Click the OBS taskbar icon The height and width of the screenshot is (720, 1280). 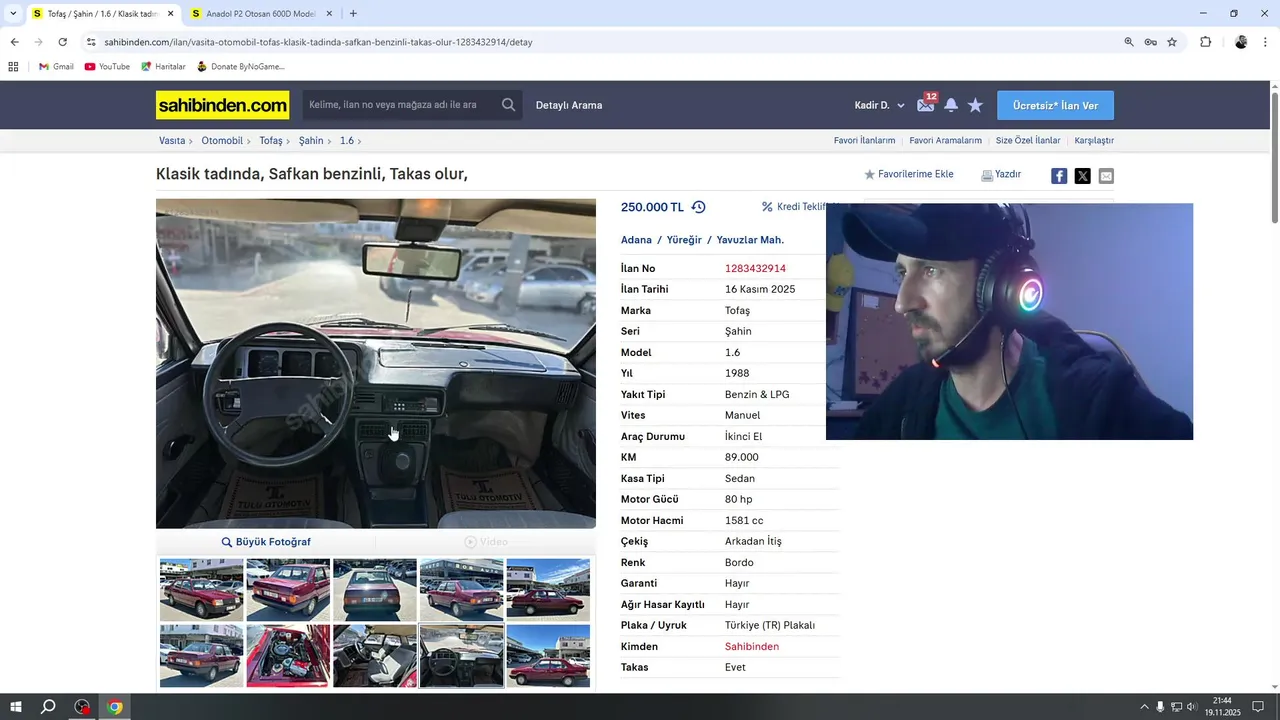pyautogui.click(x=82, y=707)
